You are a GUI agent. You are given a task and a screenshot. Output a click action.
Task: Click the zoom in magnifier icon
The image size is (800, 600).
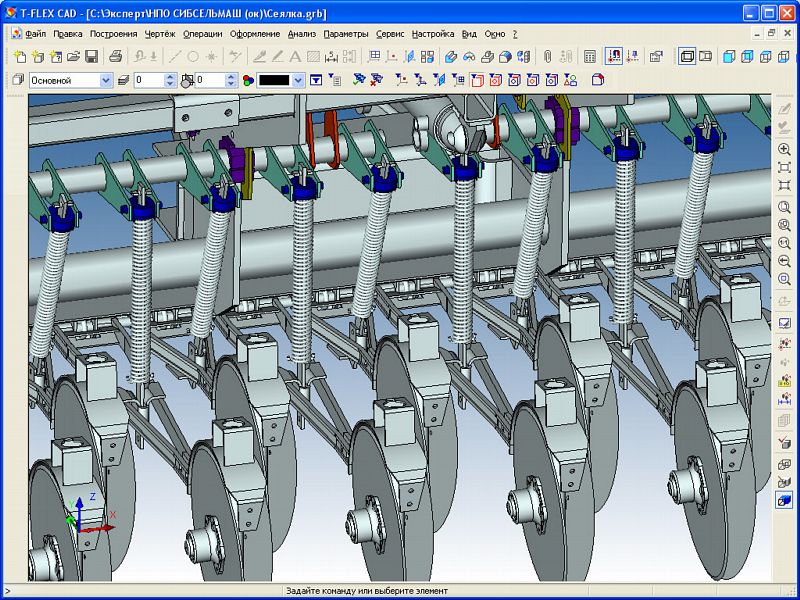(x=784, y=149)
